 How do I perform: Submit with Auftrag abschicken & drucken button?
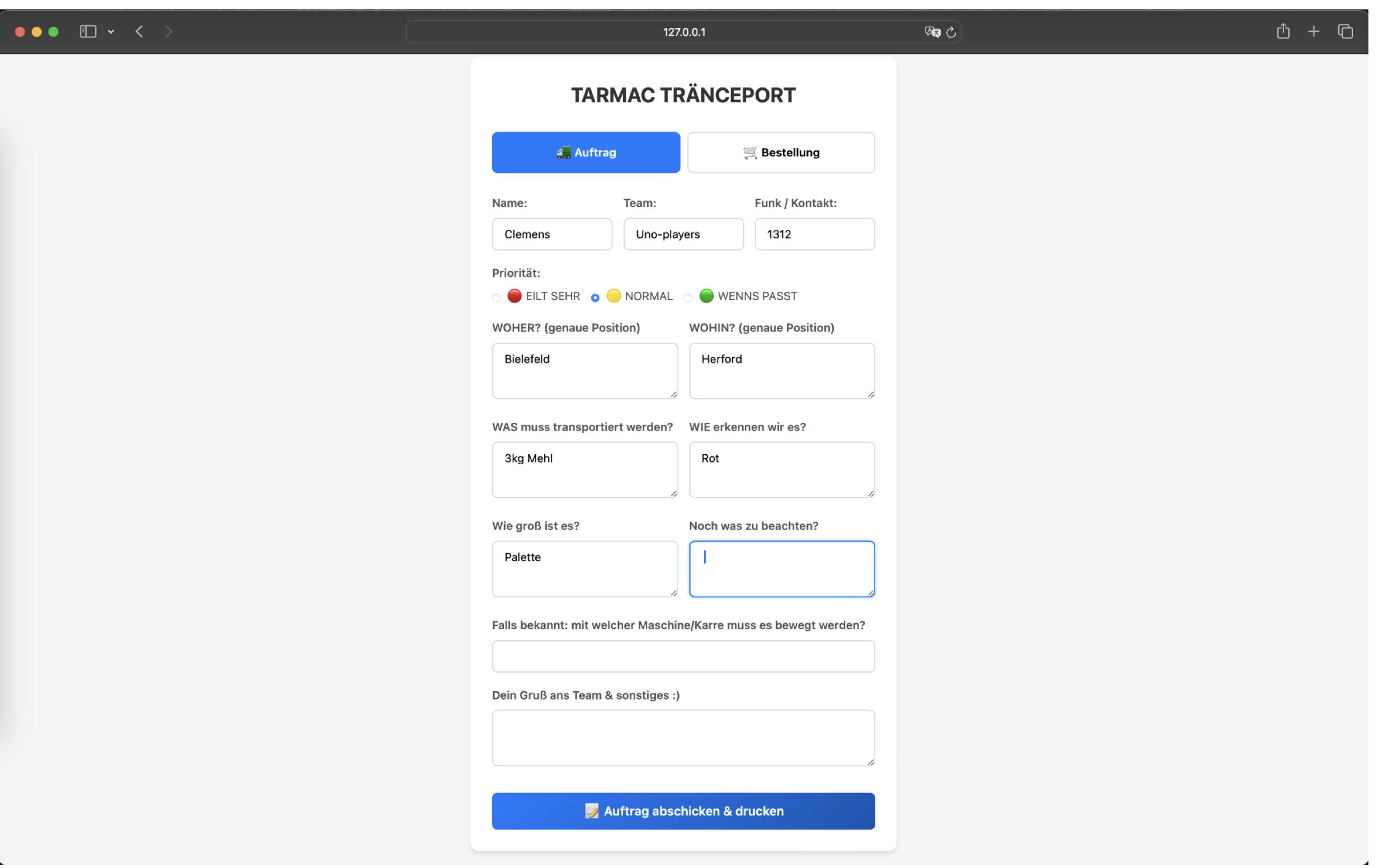click(683, 811)
